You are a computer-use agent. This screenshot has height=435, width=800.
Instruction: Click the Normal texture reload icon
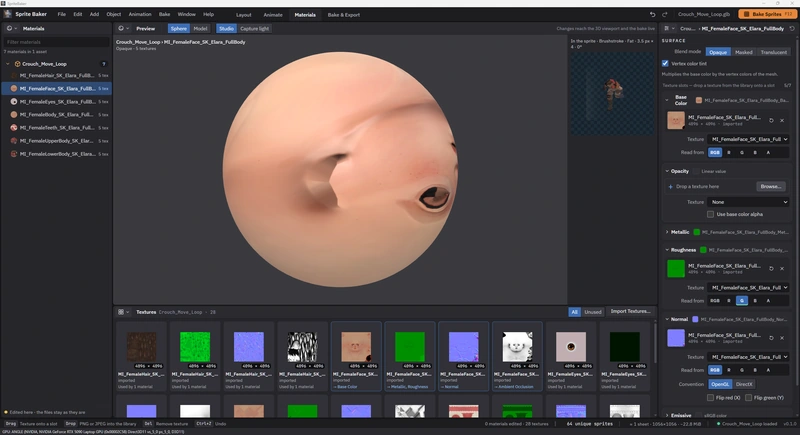pos(771,338)
